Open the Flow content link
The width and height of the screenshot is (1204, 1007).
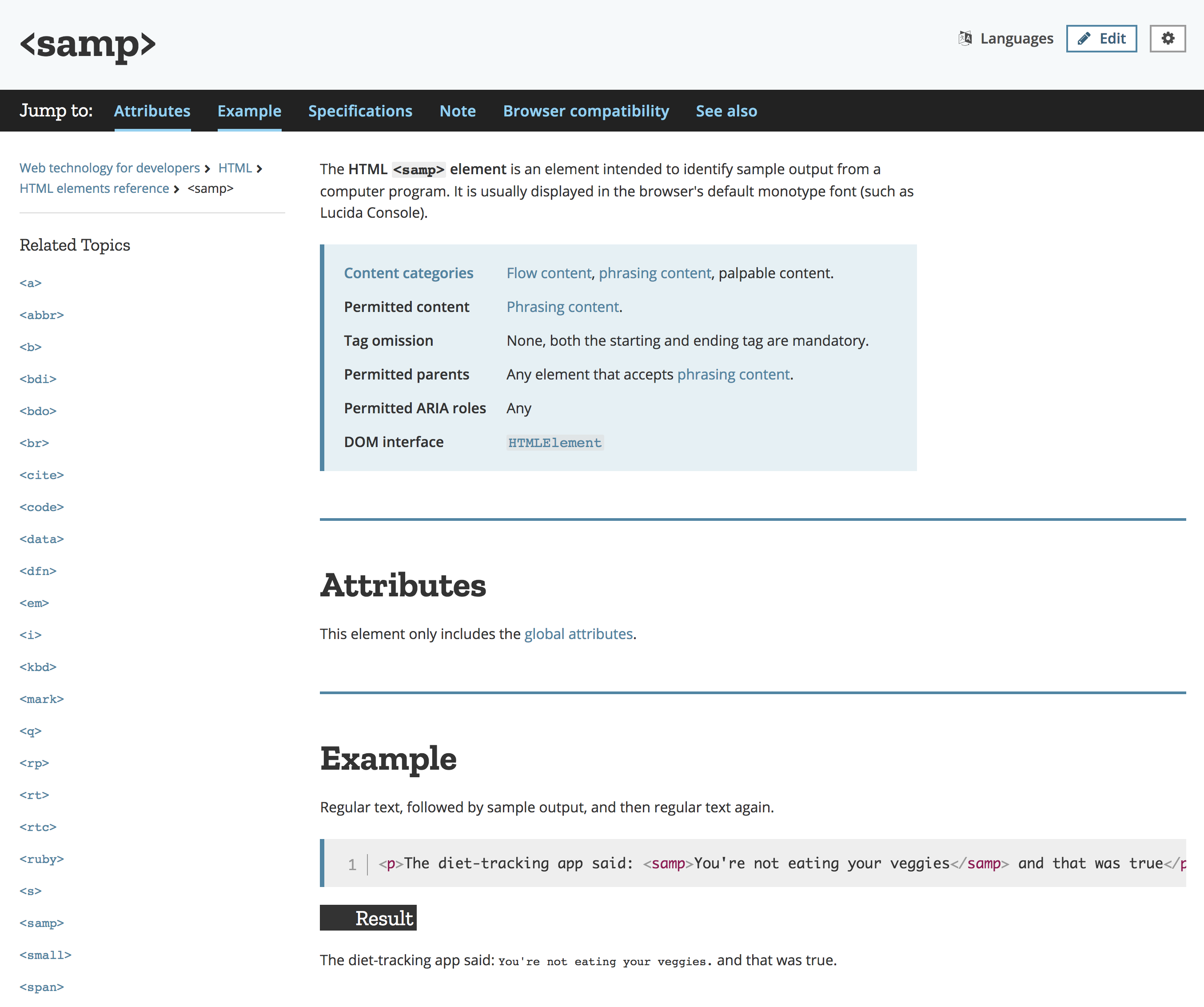click(x=548, y=273)
